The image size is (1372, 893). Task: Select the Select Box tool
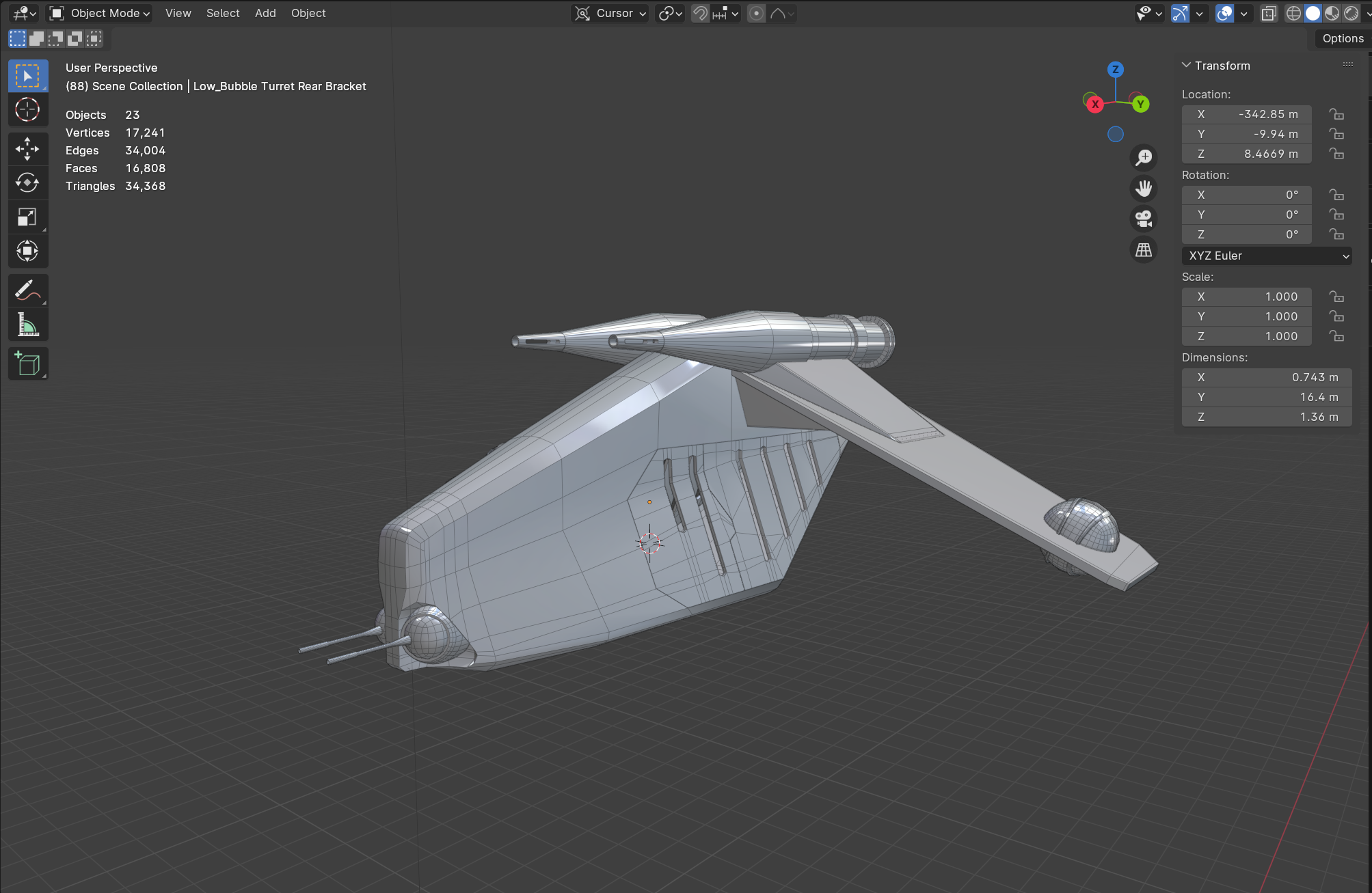(28, 76)
